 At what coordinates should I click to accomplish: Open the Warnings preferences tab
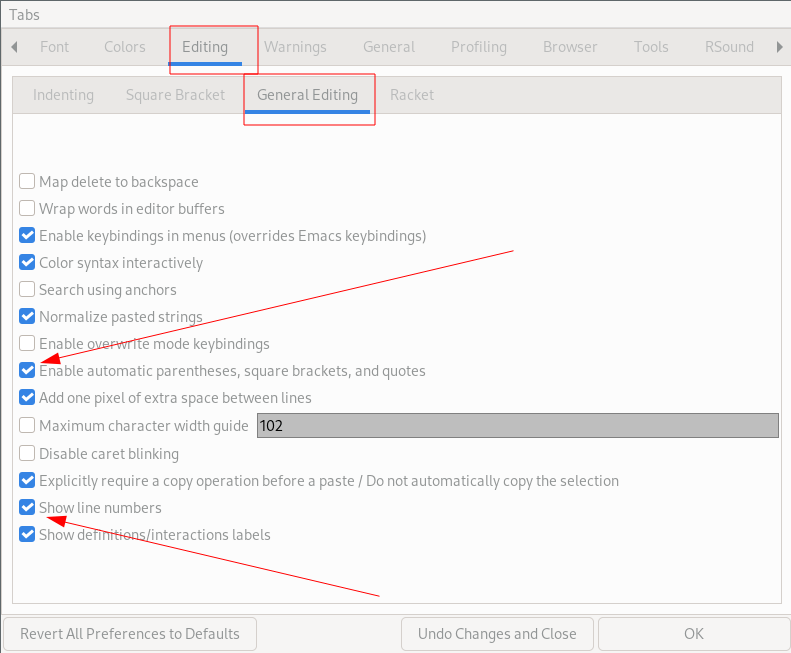[x=295, y=47]
